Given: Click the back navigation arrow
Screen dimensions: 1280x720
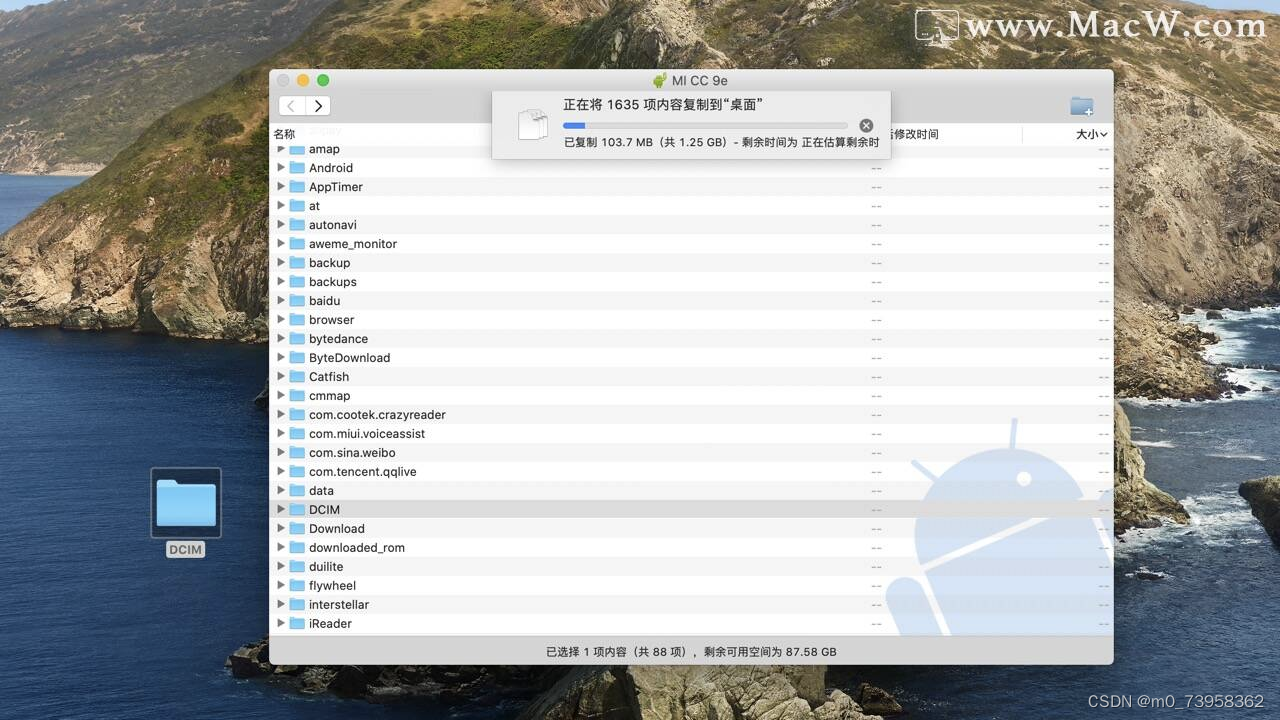Looking at the screenshot, I should point(291,106).
